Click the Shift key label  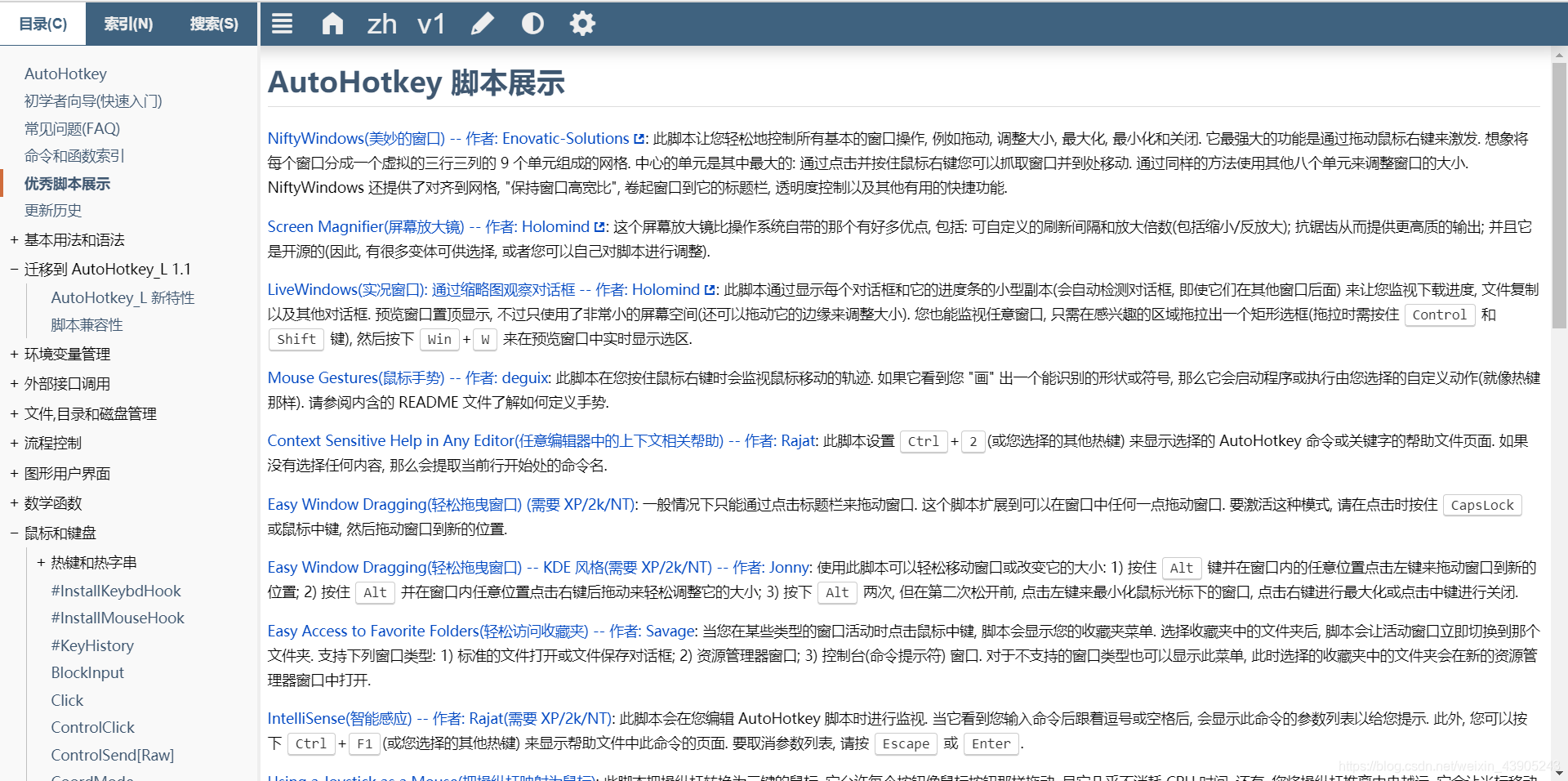[x=296, y=340]
